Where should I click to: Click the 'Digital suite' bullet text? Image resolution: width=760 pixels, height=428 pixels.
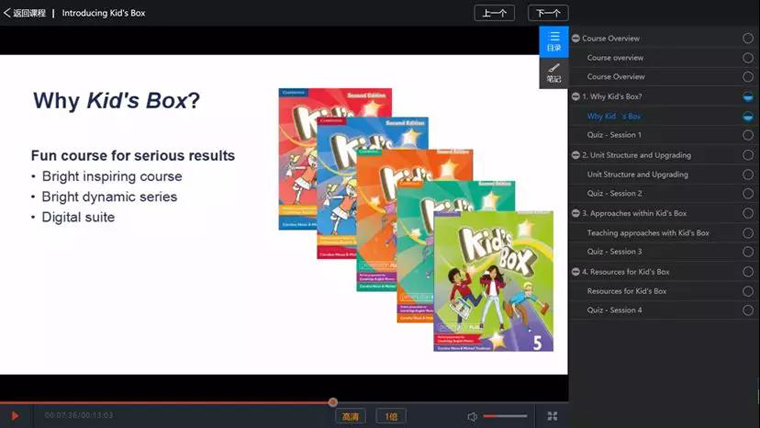point(78,217)
